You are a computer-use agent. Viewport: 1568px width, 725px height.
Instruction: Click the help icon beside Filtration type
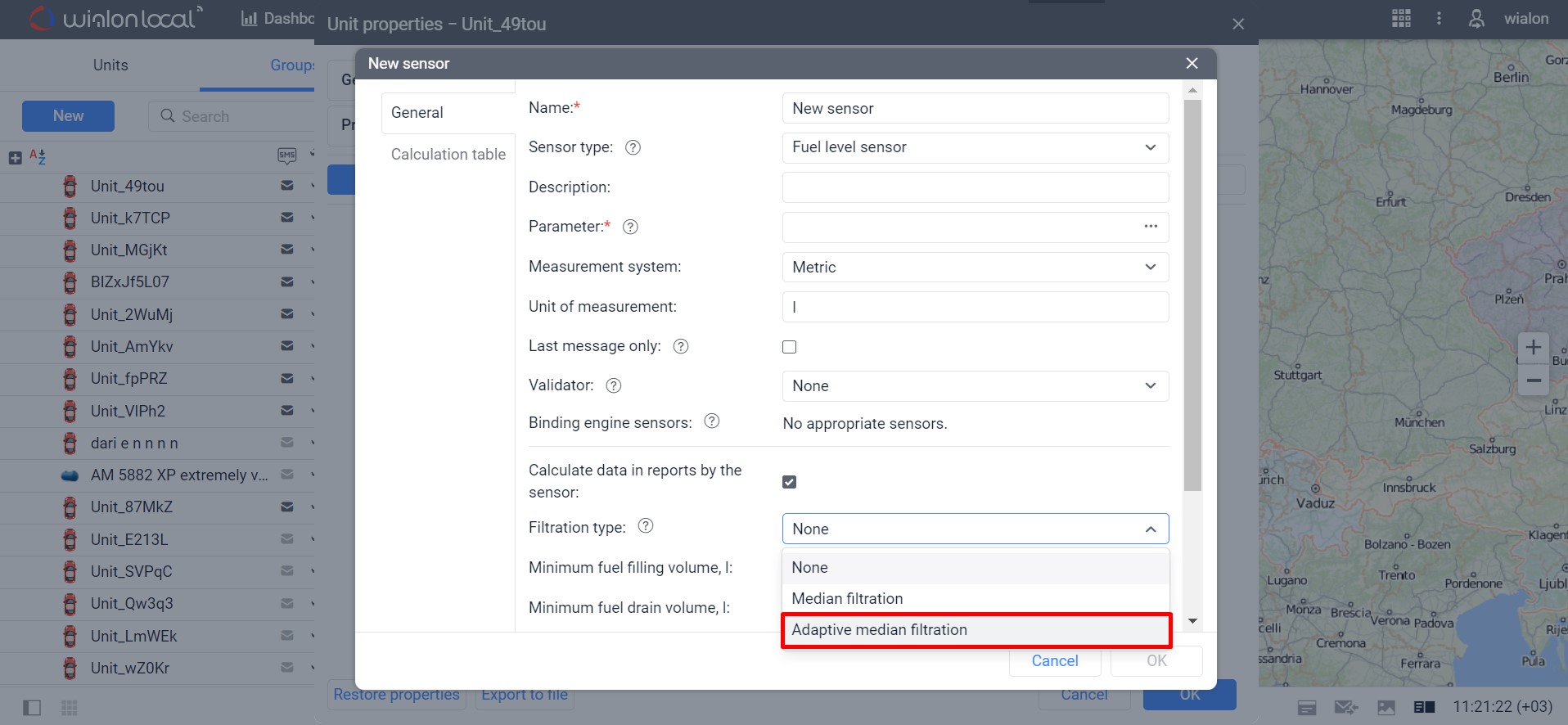pos(645,526)
